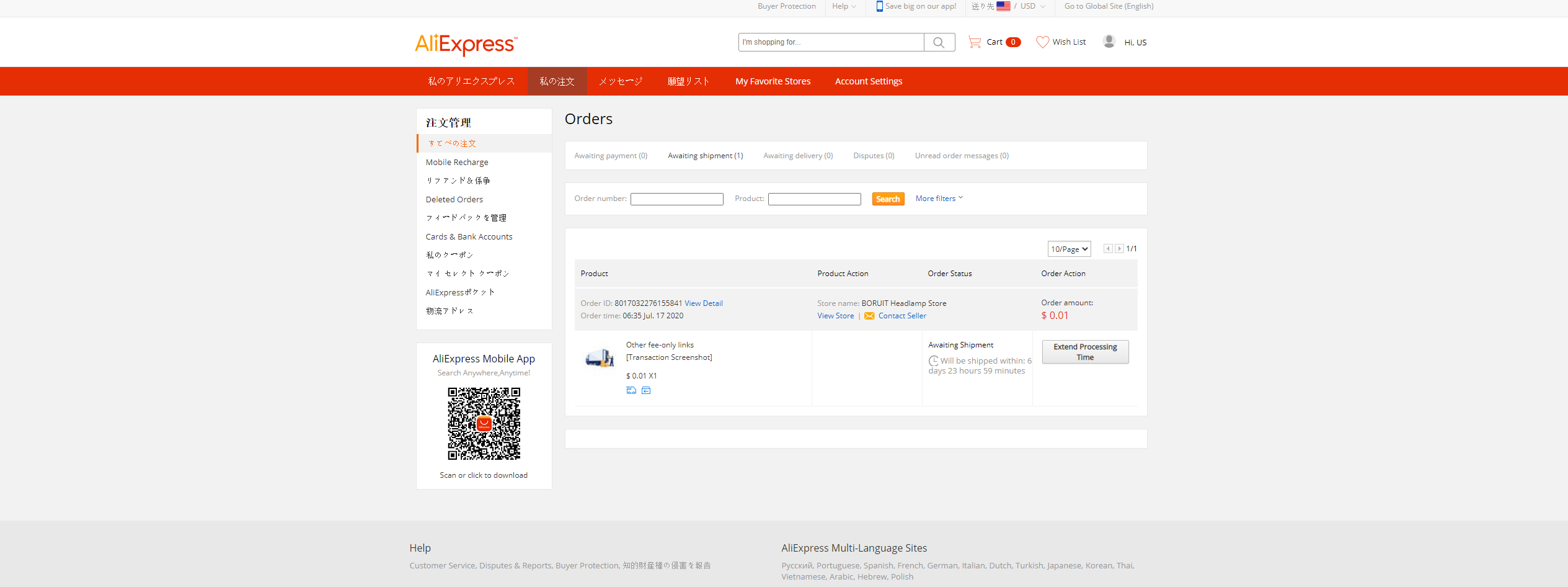Click Save big on our app link

click(x=921, y=6)
